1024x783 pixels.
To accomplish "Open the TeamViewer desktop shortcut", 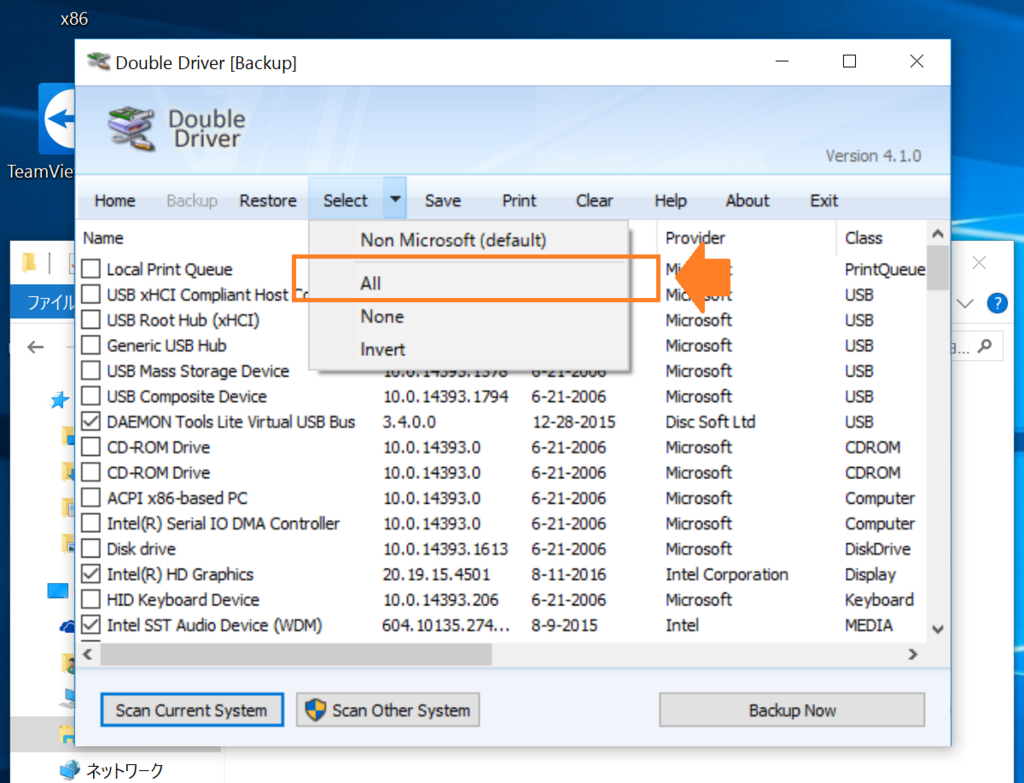I will coord(56,119).
